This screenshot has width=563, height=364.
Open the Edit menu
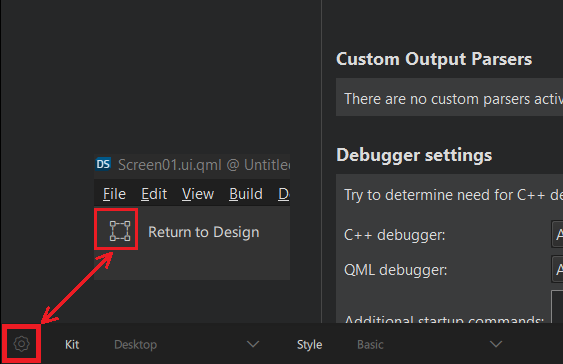(154, 194)
